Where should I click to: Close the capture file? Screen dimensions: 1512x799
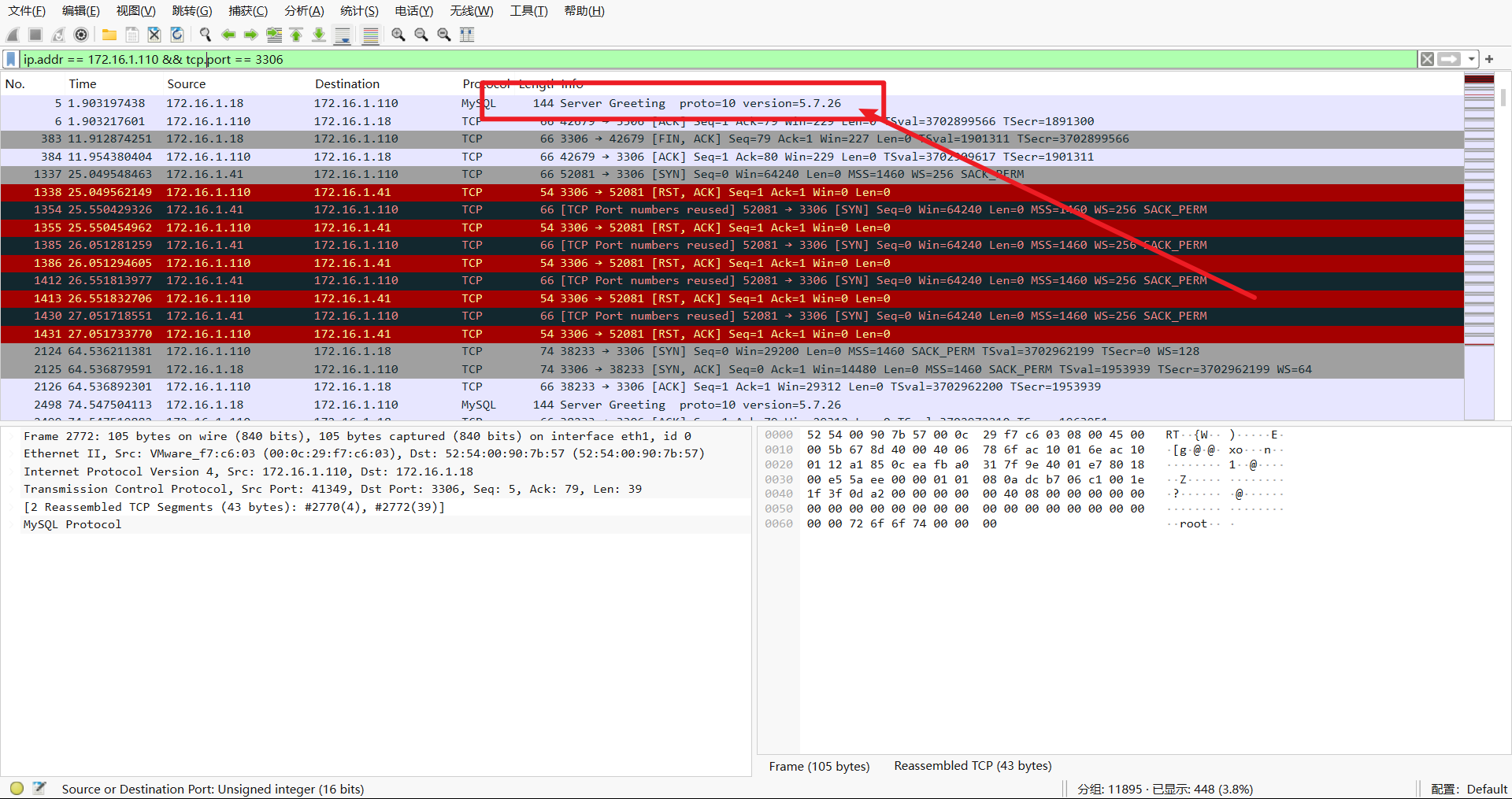(154, 35)
